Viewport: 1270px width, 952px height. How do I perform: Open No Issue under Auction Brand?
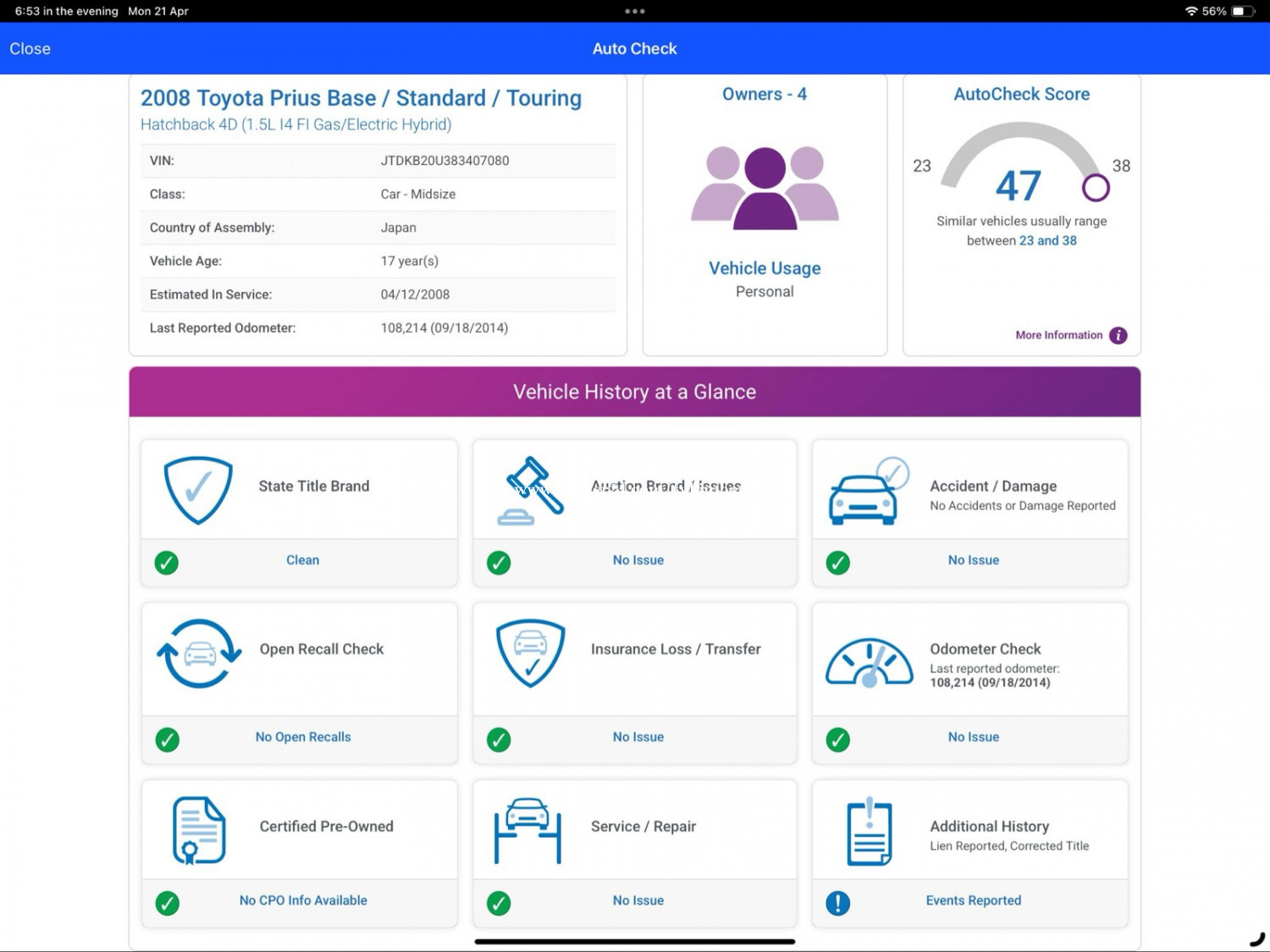(638, 560)
